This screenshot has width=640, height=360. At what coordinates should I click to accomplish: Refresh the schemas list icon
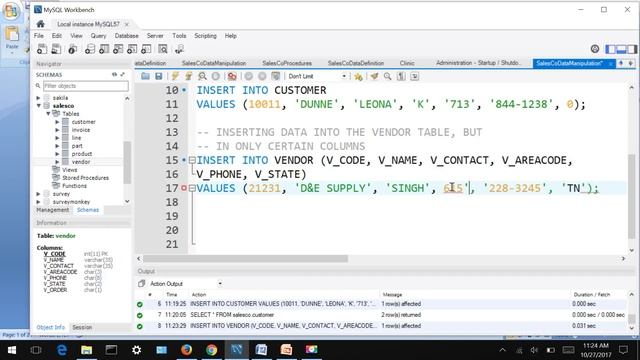pyautogui.click(x=114, y=74)
